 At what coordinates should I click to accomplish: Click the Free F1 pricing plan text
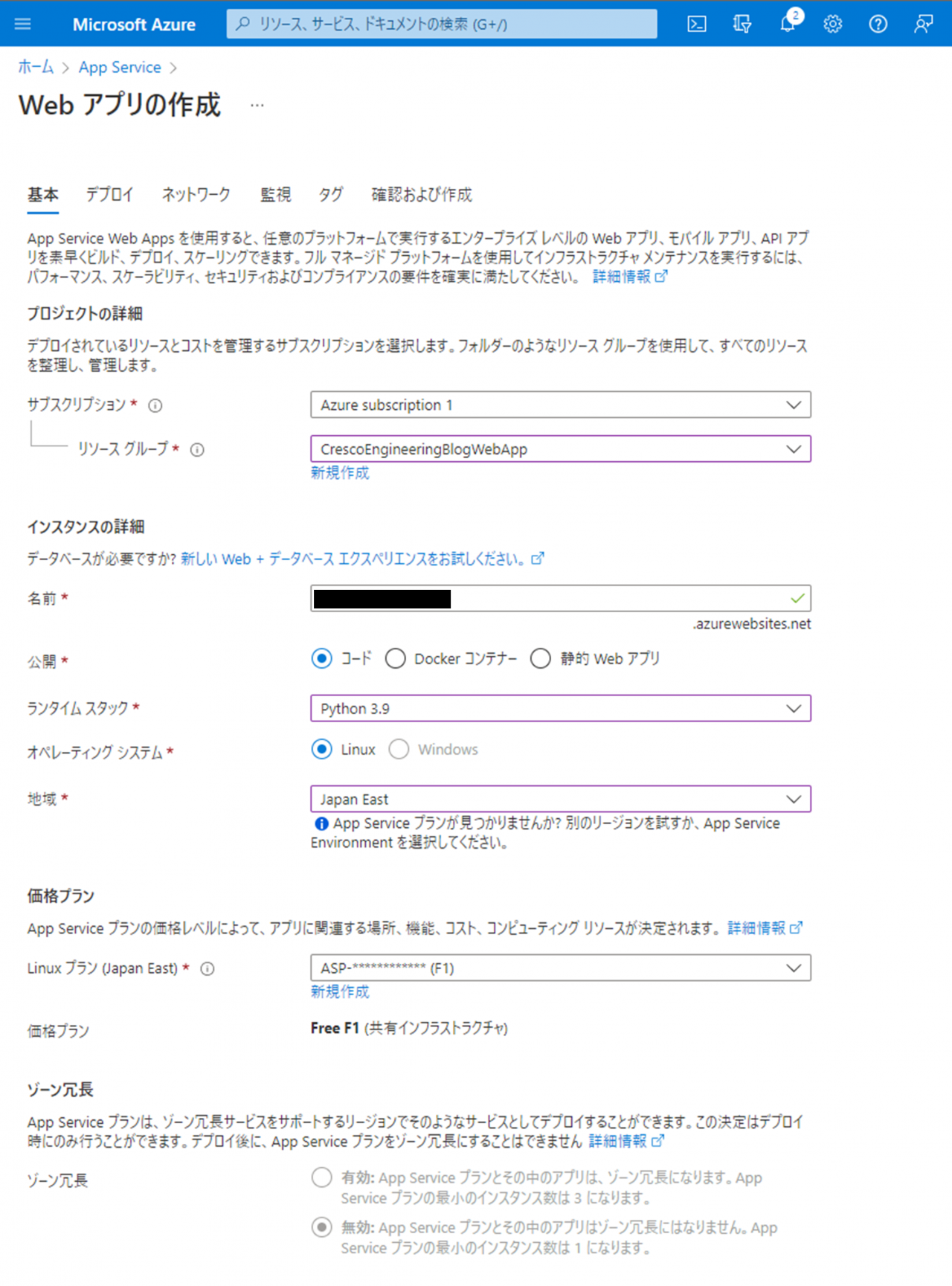335,1029
